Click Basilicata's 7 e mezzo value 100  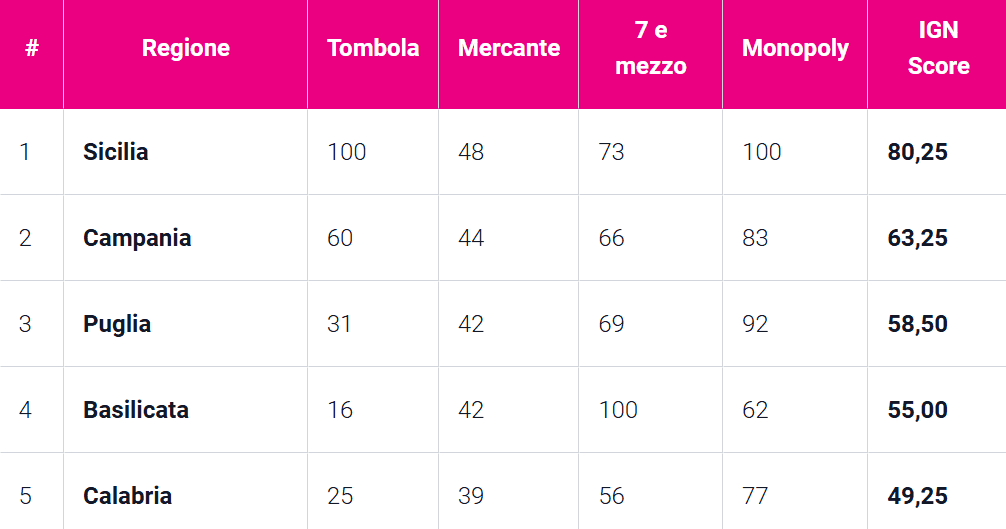click(x=618, y=410)
